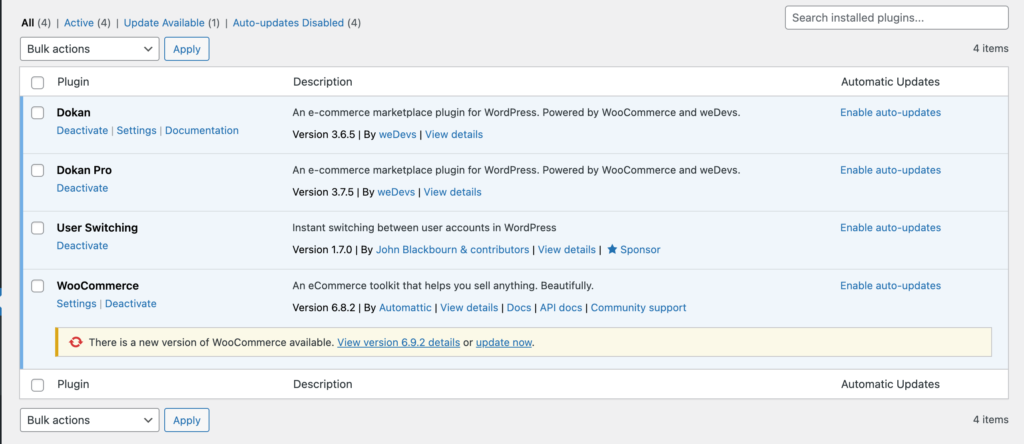
Task: Deactivate the Dokan Pro plugin
Action: (x=82, y=188)
